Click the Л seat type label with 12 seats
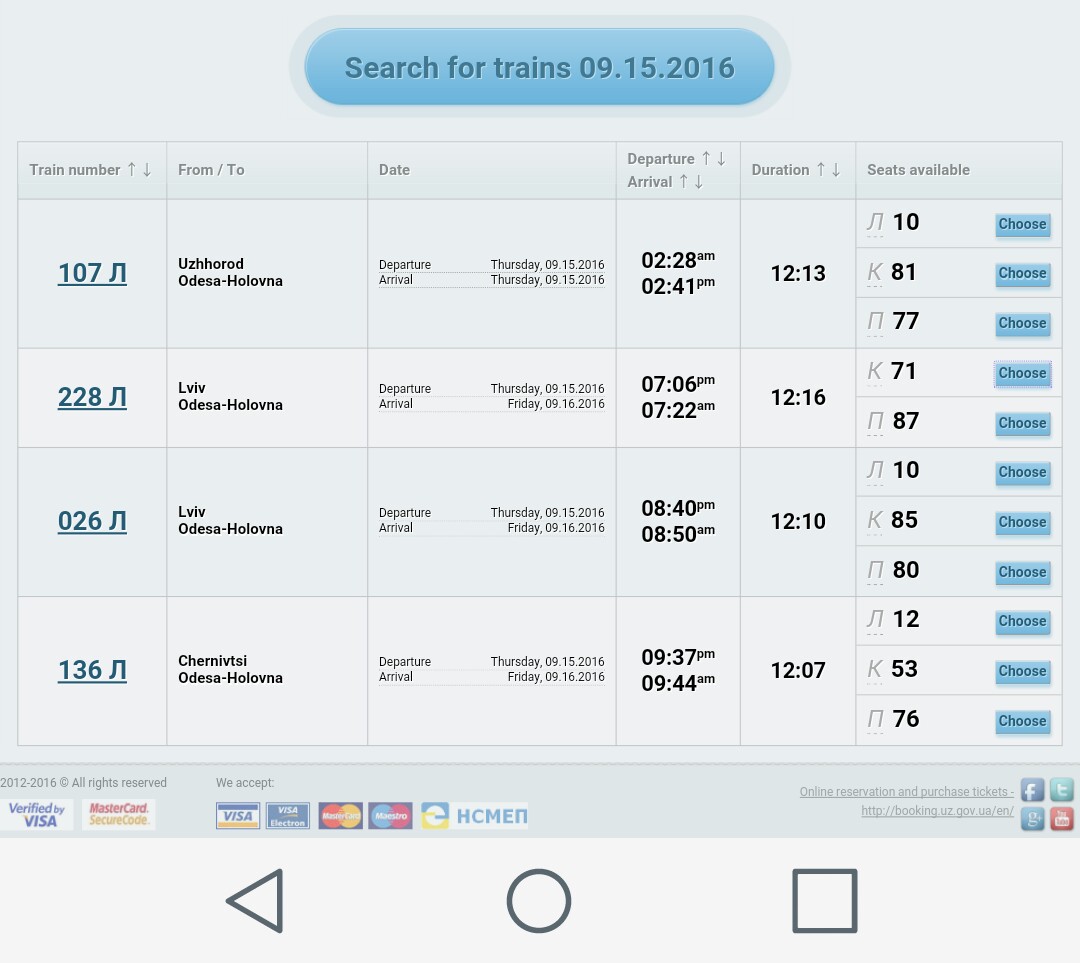This screenshot has width=1080, height=963. click(875, 619)
